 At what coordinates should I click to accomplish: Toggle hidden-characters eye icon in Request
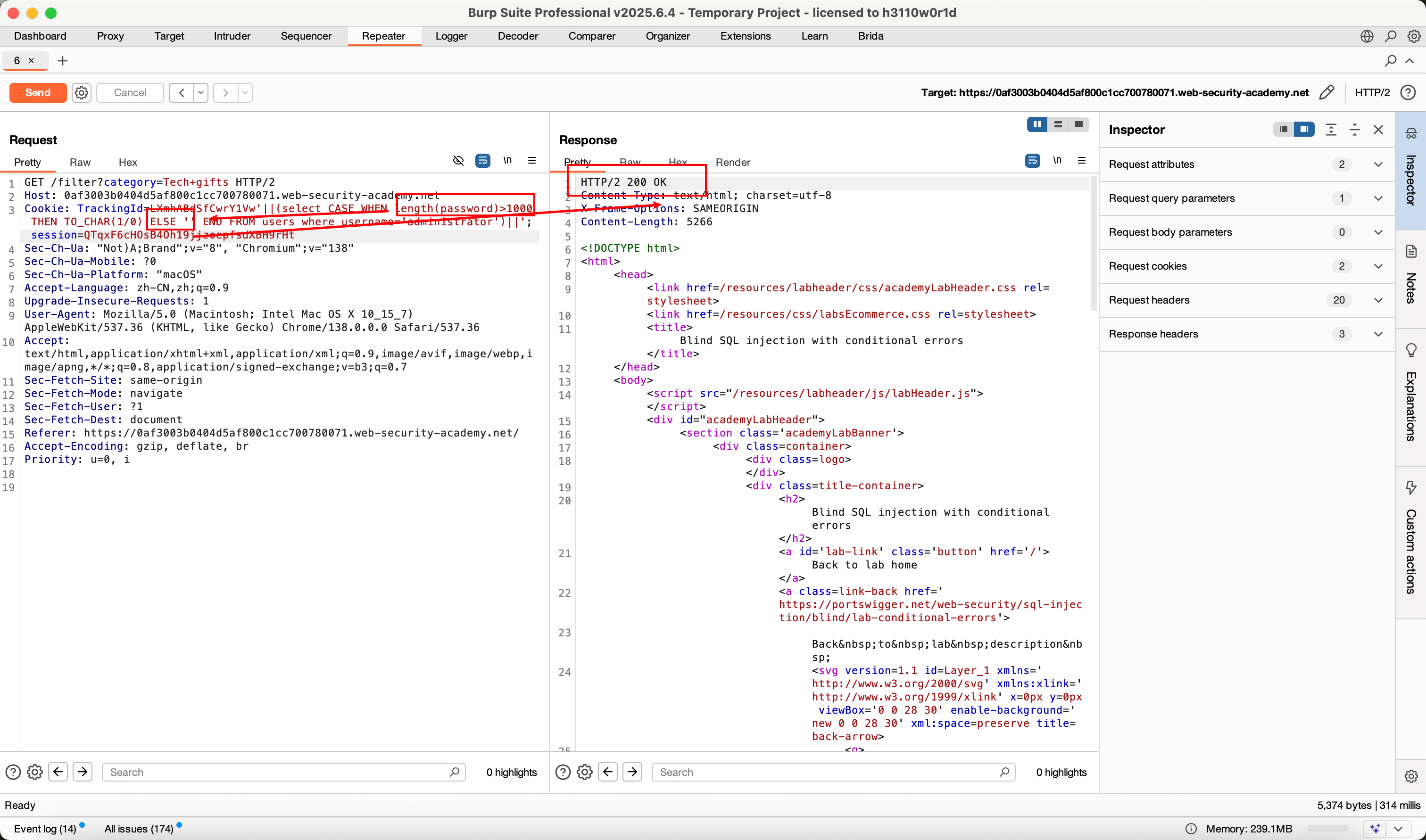pyautogui.click(x=458, y=161)
